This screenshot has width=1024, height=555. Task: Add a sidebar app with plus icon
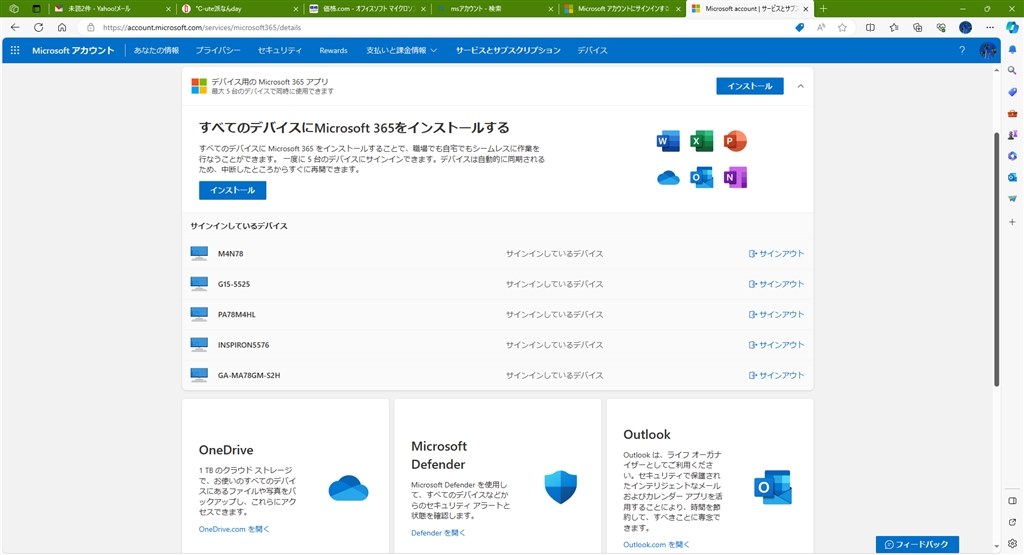(x=1012, y=222)
